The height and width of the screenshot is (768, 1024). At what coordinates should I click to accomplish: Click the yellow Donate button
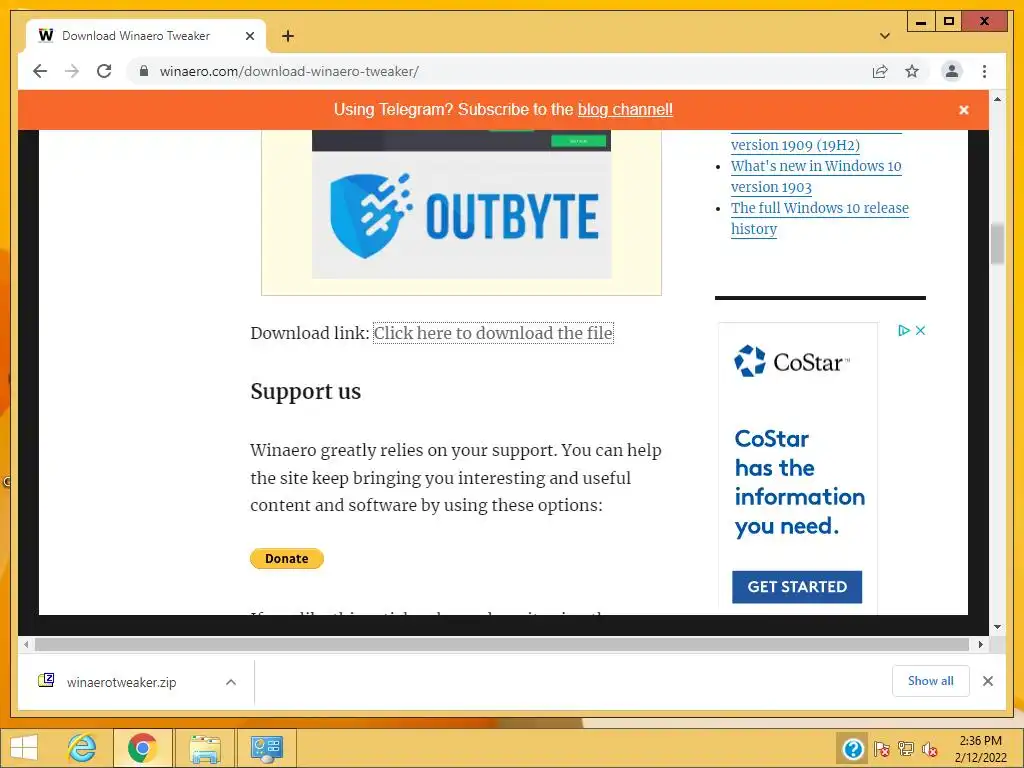(x=287, y=558)
